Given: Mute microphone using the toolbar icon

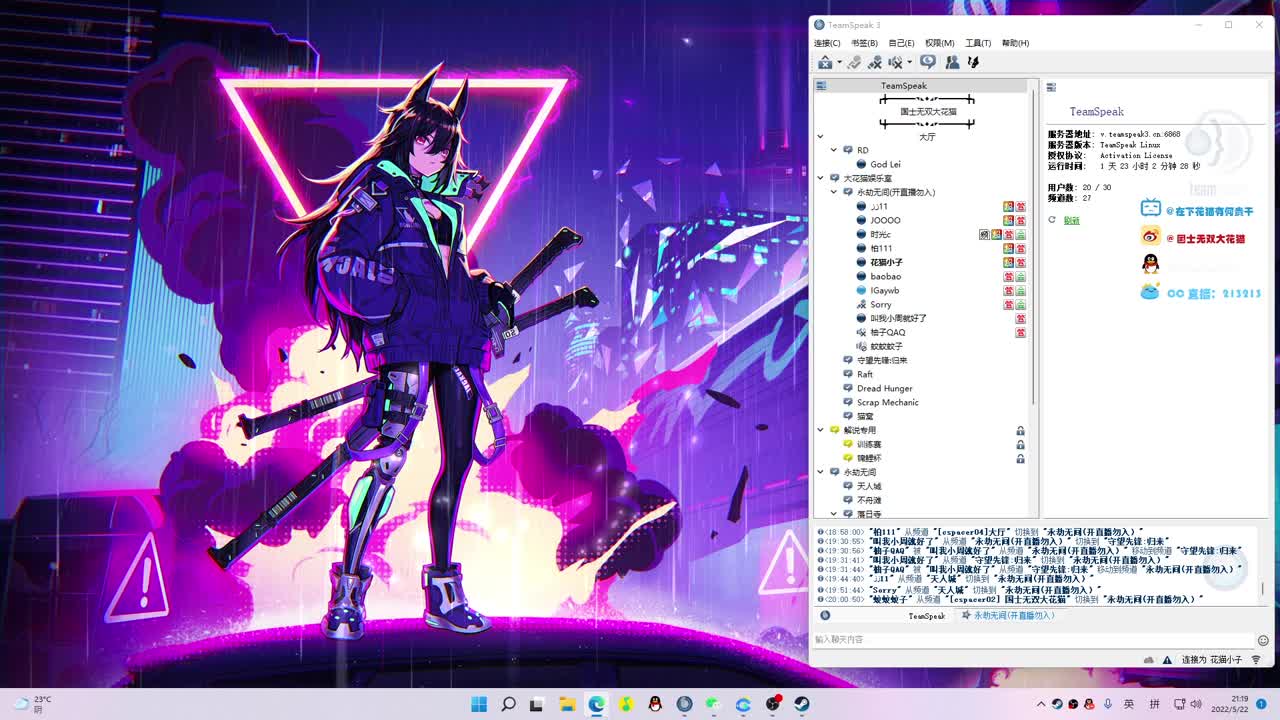Looking at the screenshot, I should 875,62.
